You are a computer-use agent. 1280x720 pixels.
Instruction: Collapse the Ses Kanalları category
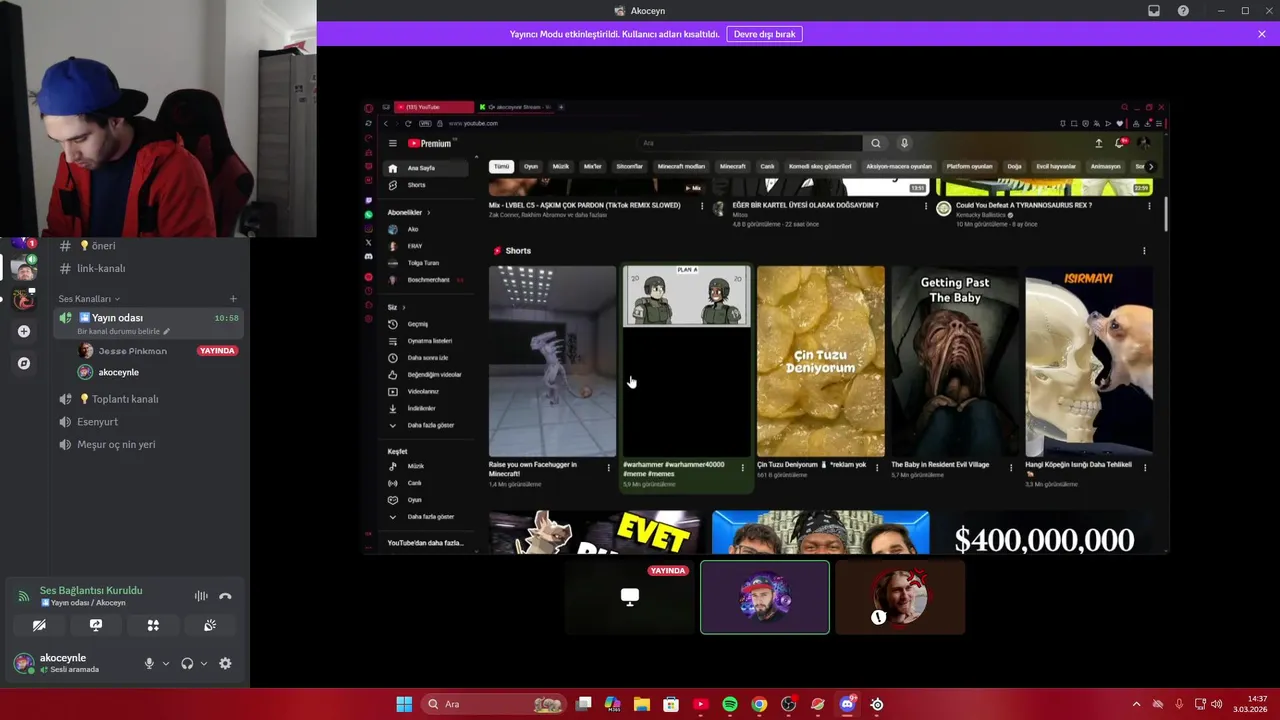89,299
